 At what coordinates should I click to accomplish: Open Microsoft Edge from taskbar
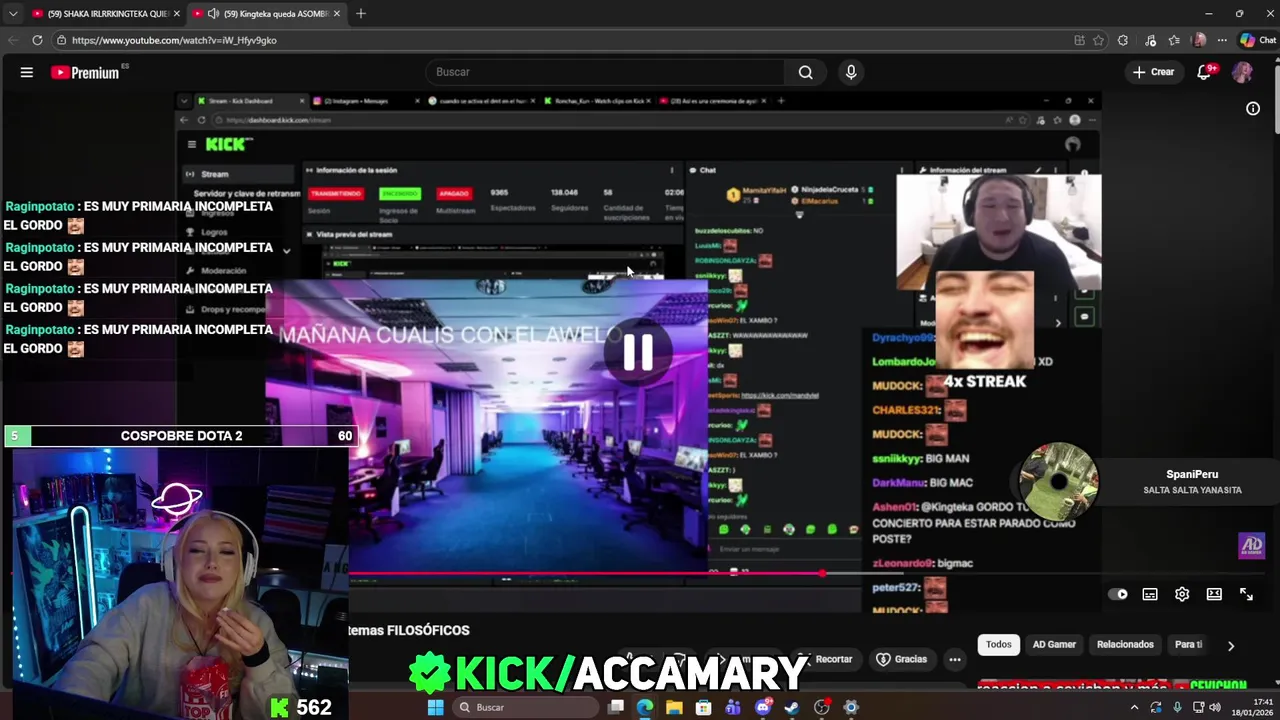tap(645, 707)
